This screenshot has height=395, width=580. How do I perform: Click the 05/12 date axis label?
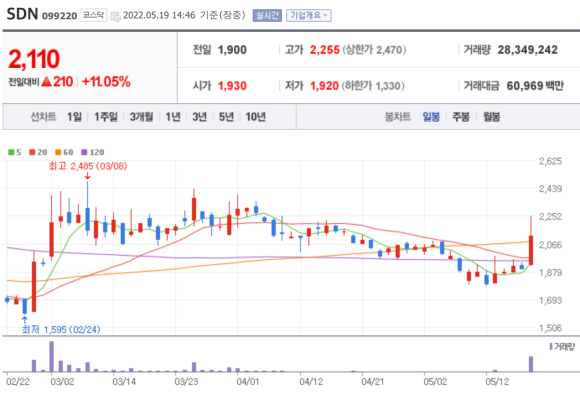pos(497,381)
